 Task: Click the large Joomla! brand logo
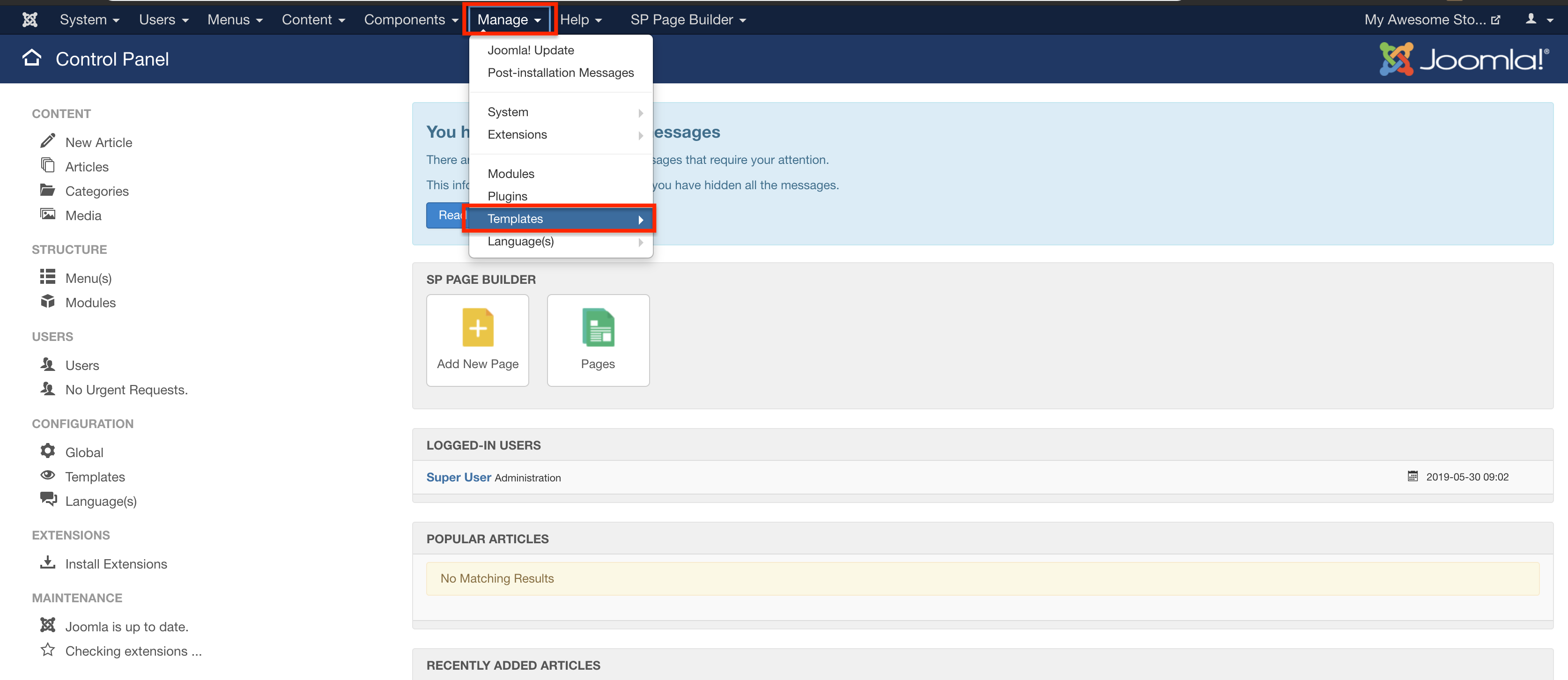click(1464, 59)
